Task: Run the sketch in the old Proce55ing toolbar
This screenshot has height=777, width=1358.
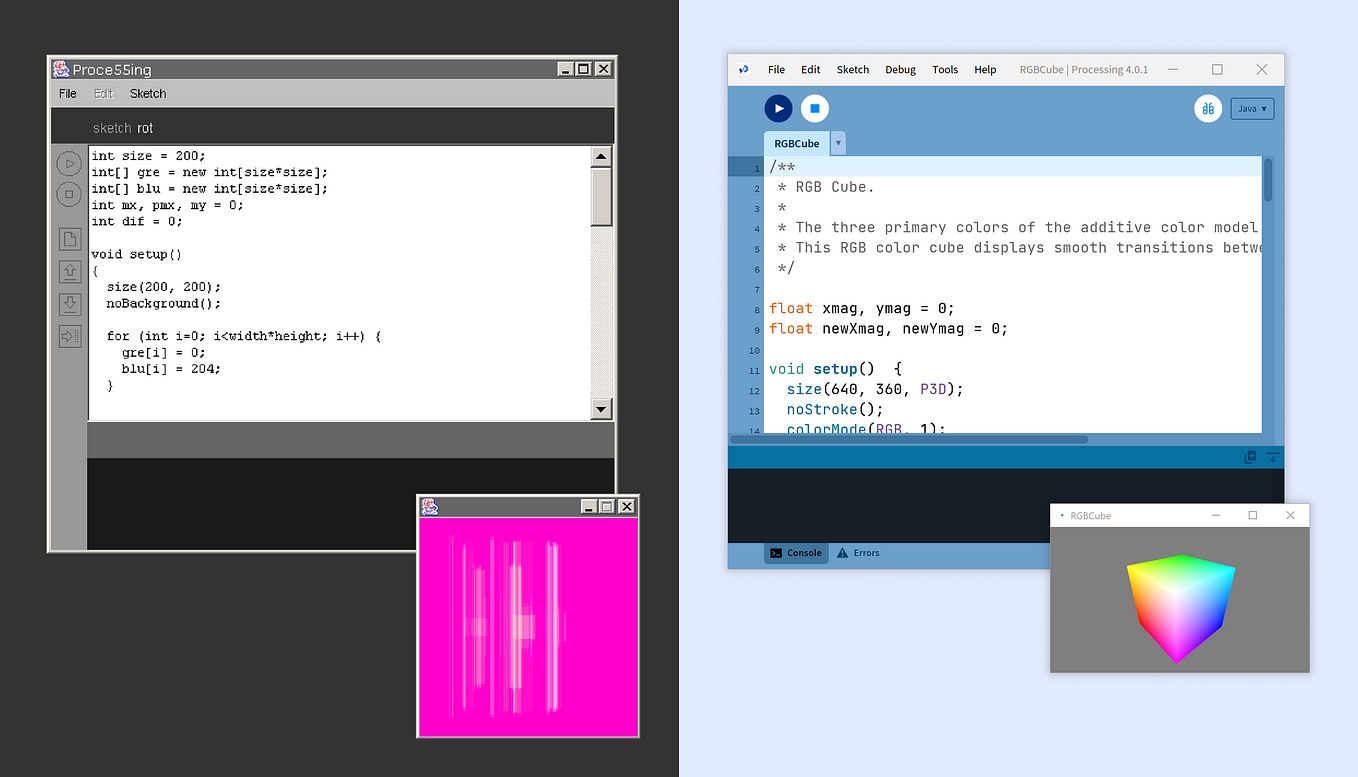Action: (x=68, y=163)
